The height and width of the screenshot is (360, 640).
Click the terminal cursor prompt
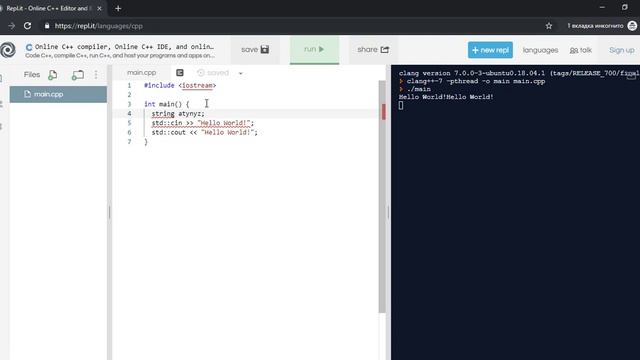(x=401, y=105)
